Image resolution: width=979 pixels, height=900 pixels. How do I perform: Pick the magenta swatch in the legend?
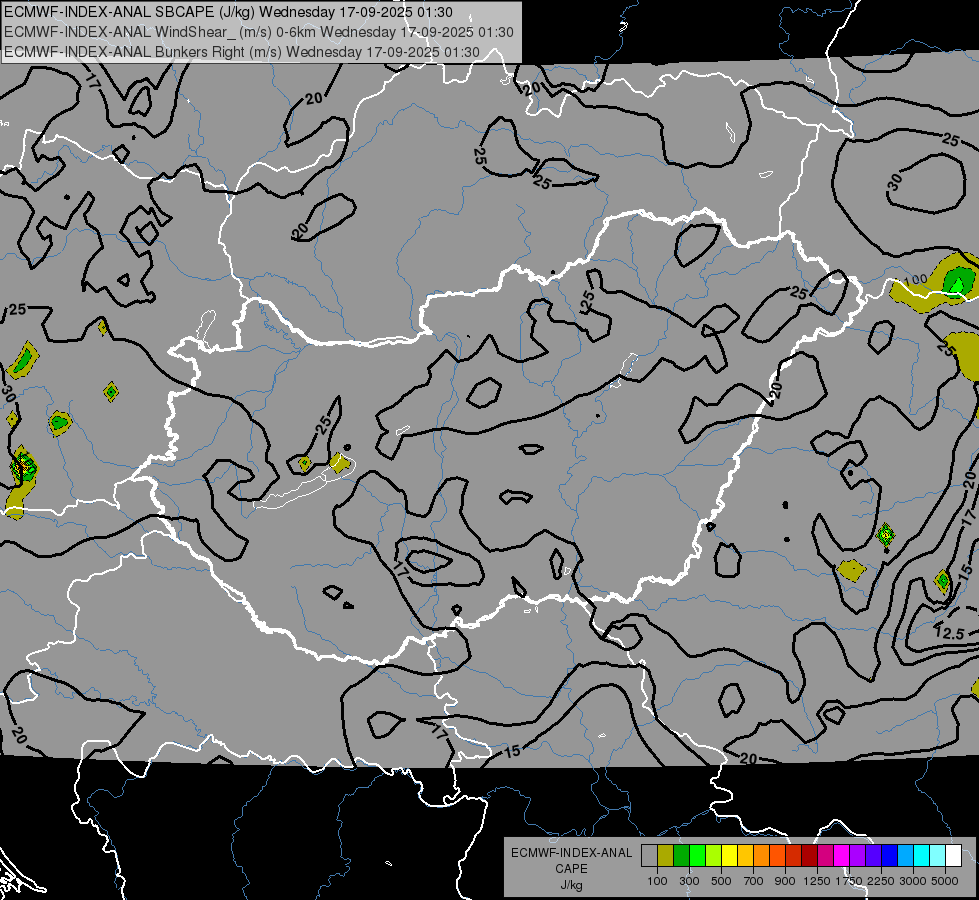841,856
